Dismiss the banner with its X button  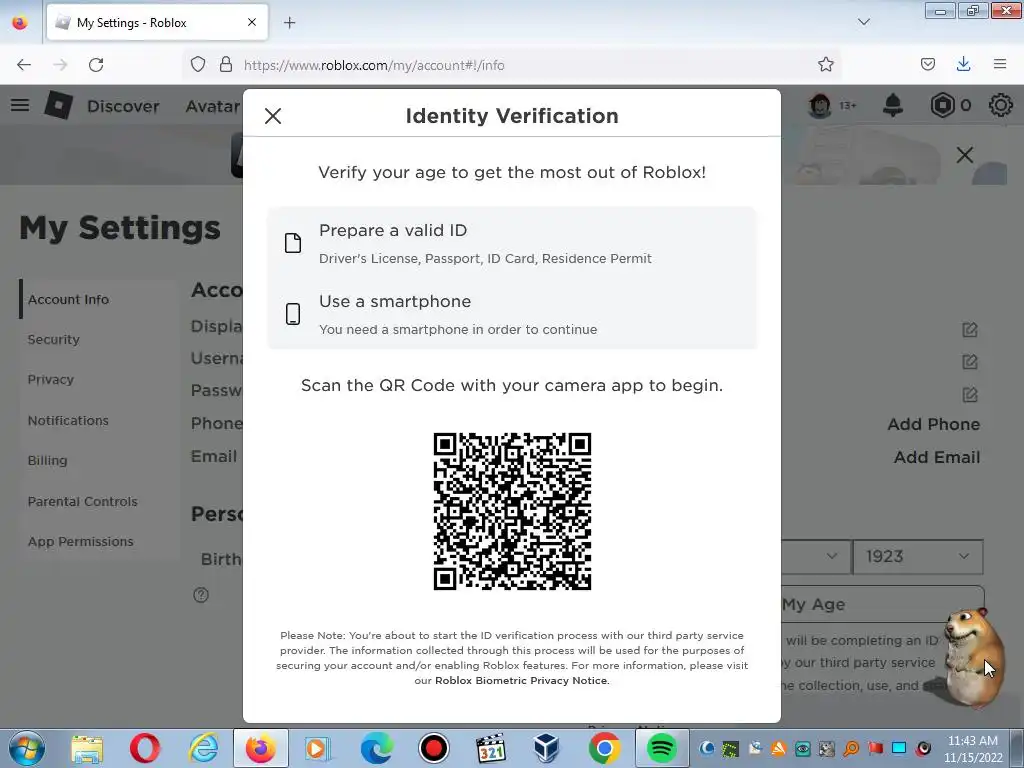coord(965,155)
